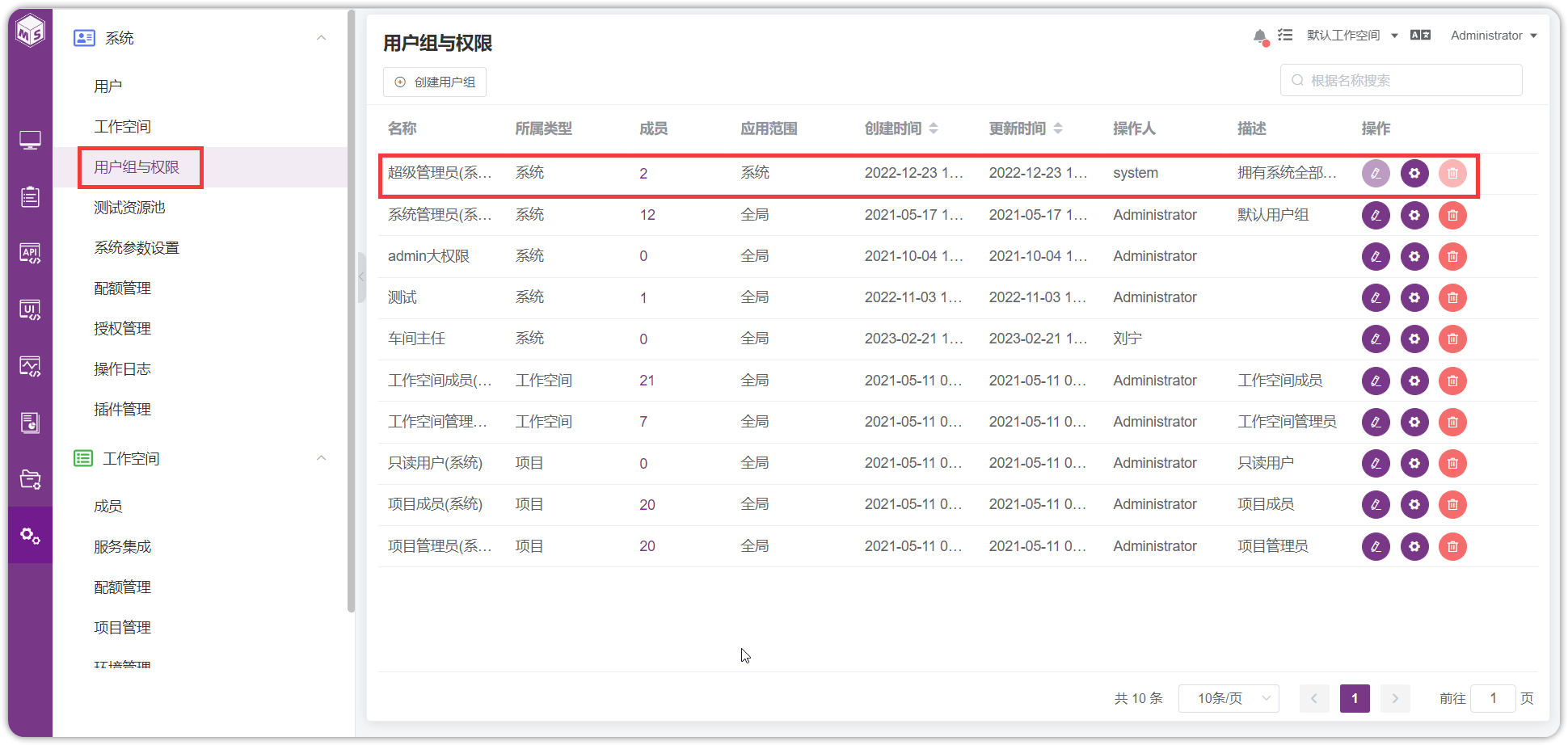
Task: Open 用户 menu item
Action: [108, 86]
